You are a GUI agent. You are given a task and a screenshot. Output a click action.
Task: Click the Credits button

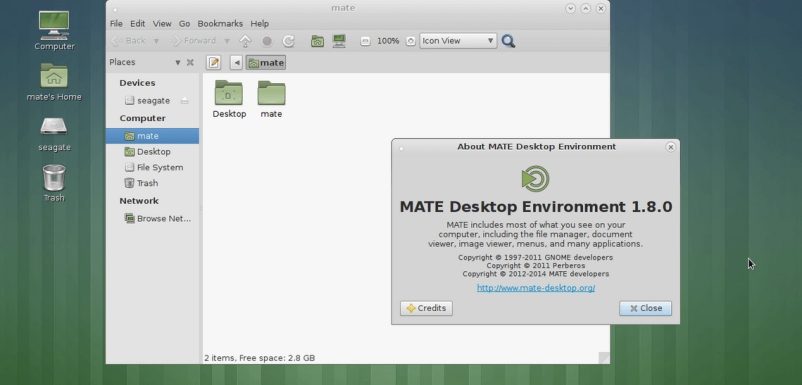point(426,308)
